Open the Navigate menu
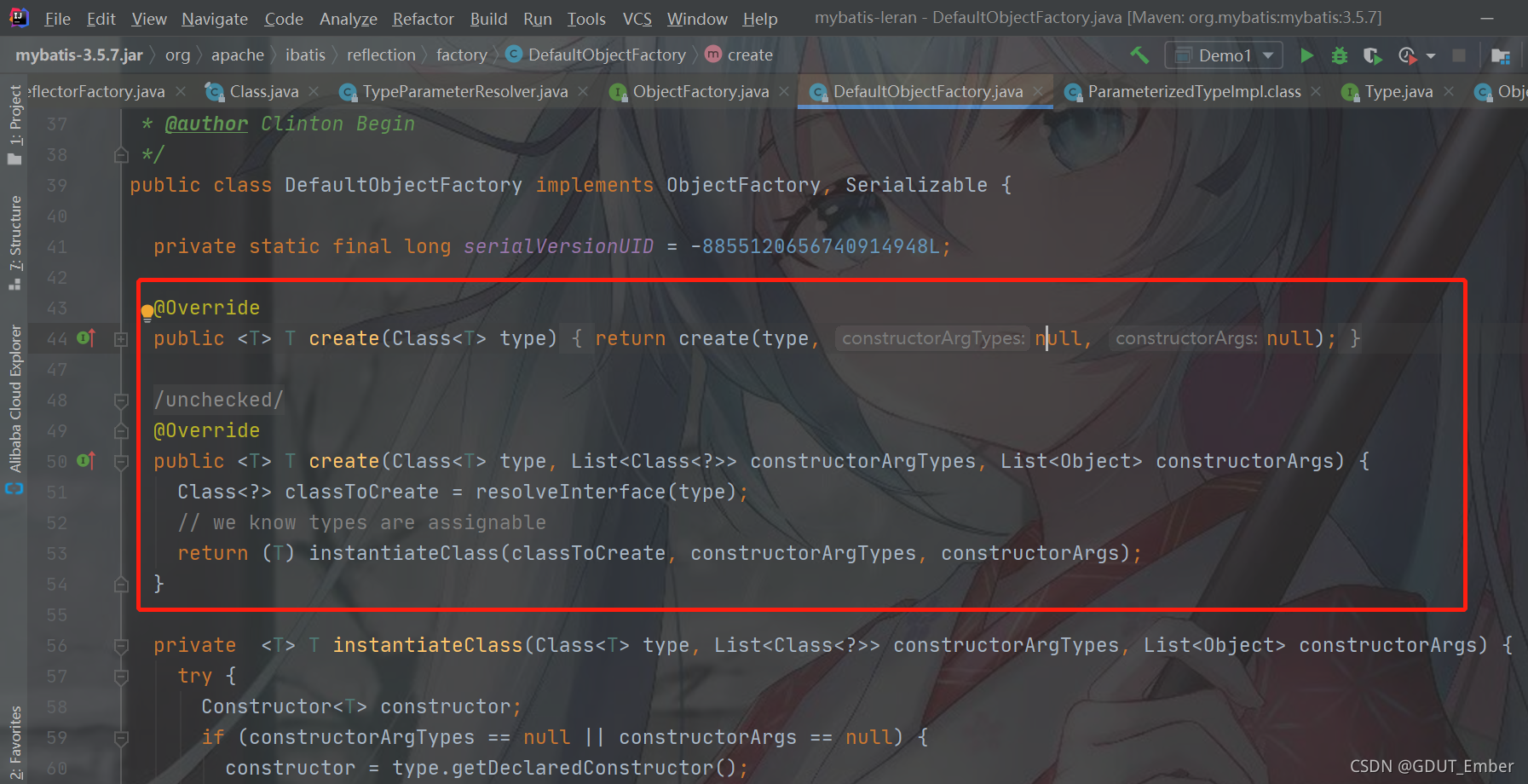The width and height of the screenshot is (1528, 784). 215,19
